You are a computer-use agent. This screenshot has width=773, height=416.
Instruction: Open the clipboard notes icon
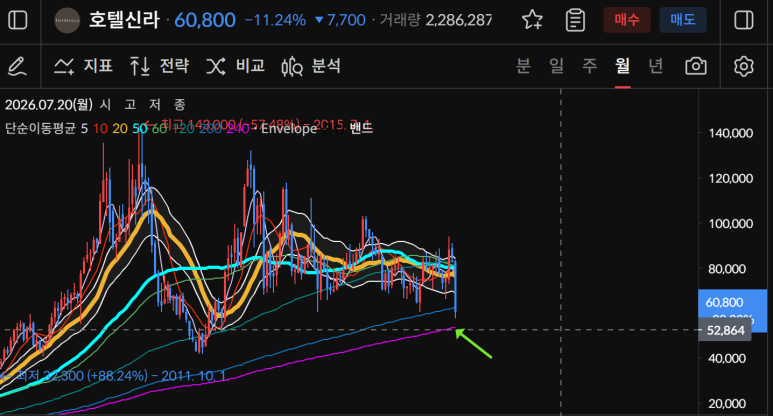tap(575, 20)
